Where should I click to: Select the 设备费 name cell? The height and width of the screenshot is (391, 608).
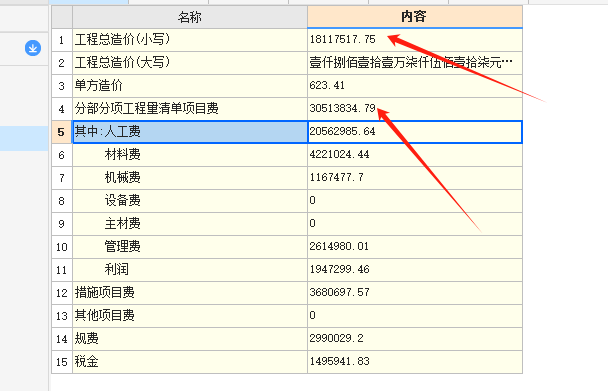[x=190, y=201]
